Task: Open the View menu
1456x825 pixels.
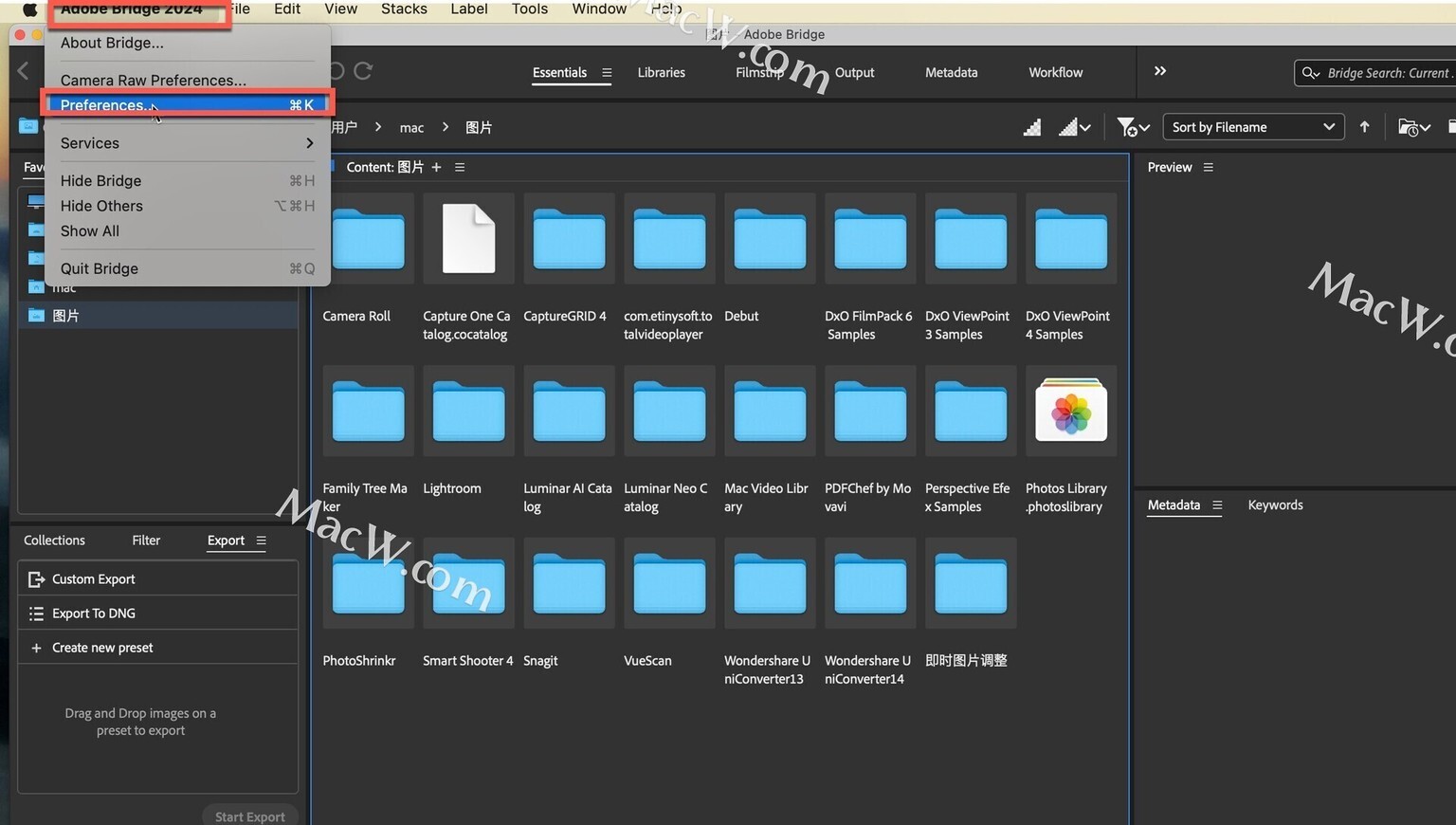Action: (340, 9)
